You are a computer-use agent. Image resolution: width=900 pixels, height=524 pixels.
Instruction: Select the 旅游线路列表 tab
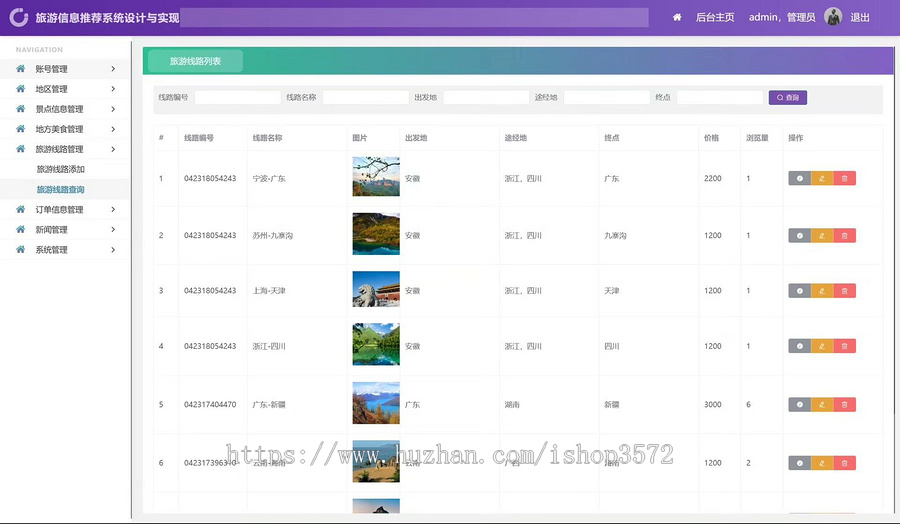[195, 61]
